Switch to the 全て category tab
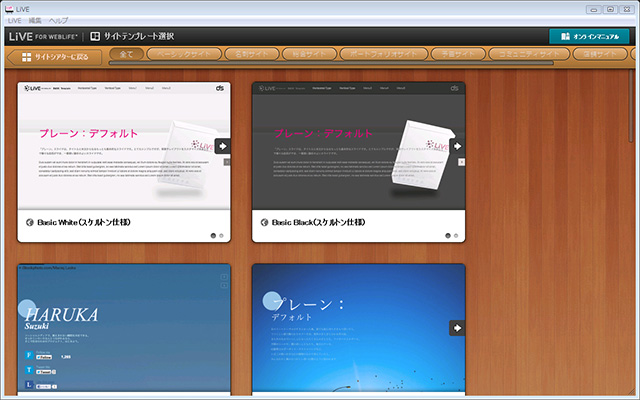The height and width of the screenshot is (400, 640). pos(127,55)
